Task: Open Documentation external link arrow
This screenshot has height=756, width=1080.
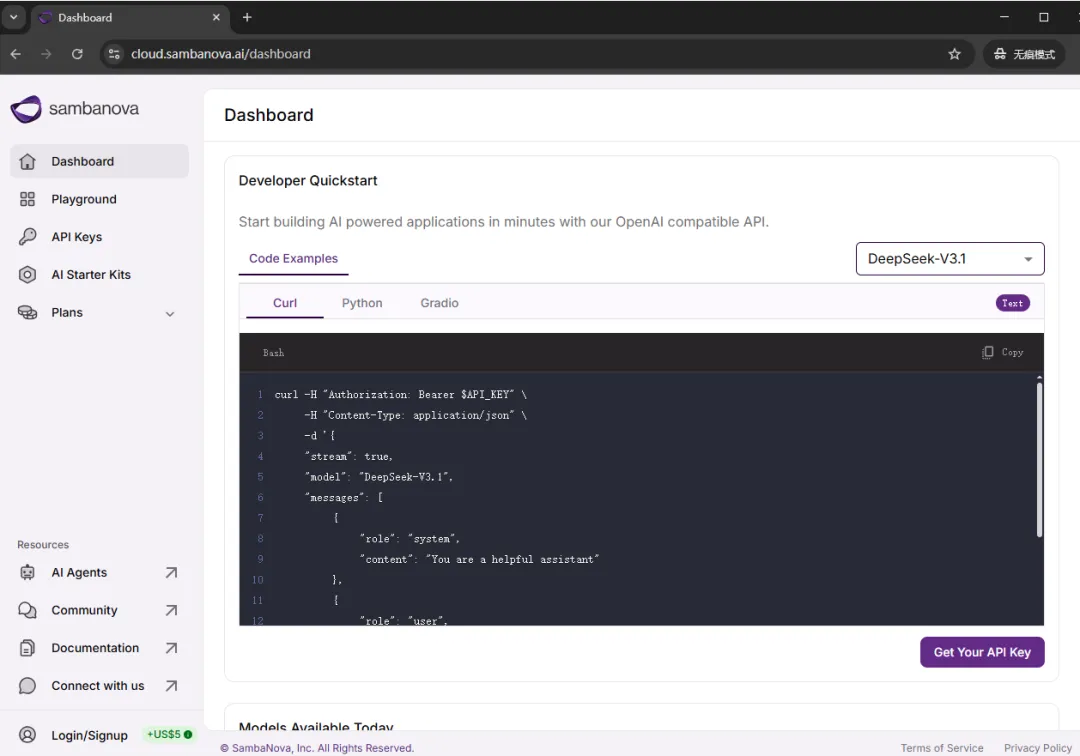Action: click(172, 648)
